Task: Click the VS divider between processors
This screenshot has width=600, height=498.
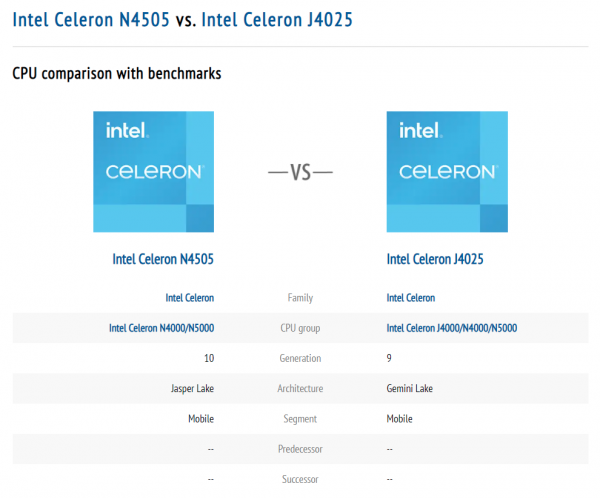Action: coord(300,172)
